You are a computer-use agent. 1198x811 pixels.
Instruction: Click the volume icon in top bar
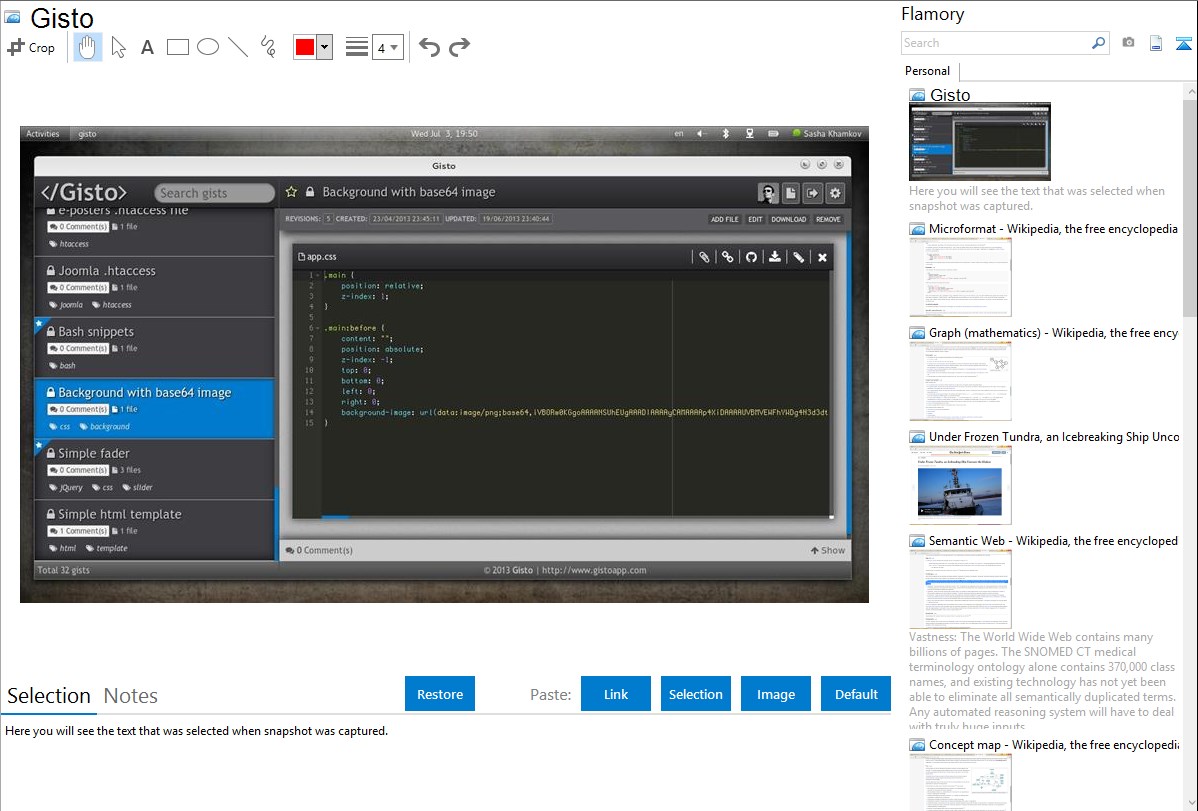pos(701,134)
